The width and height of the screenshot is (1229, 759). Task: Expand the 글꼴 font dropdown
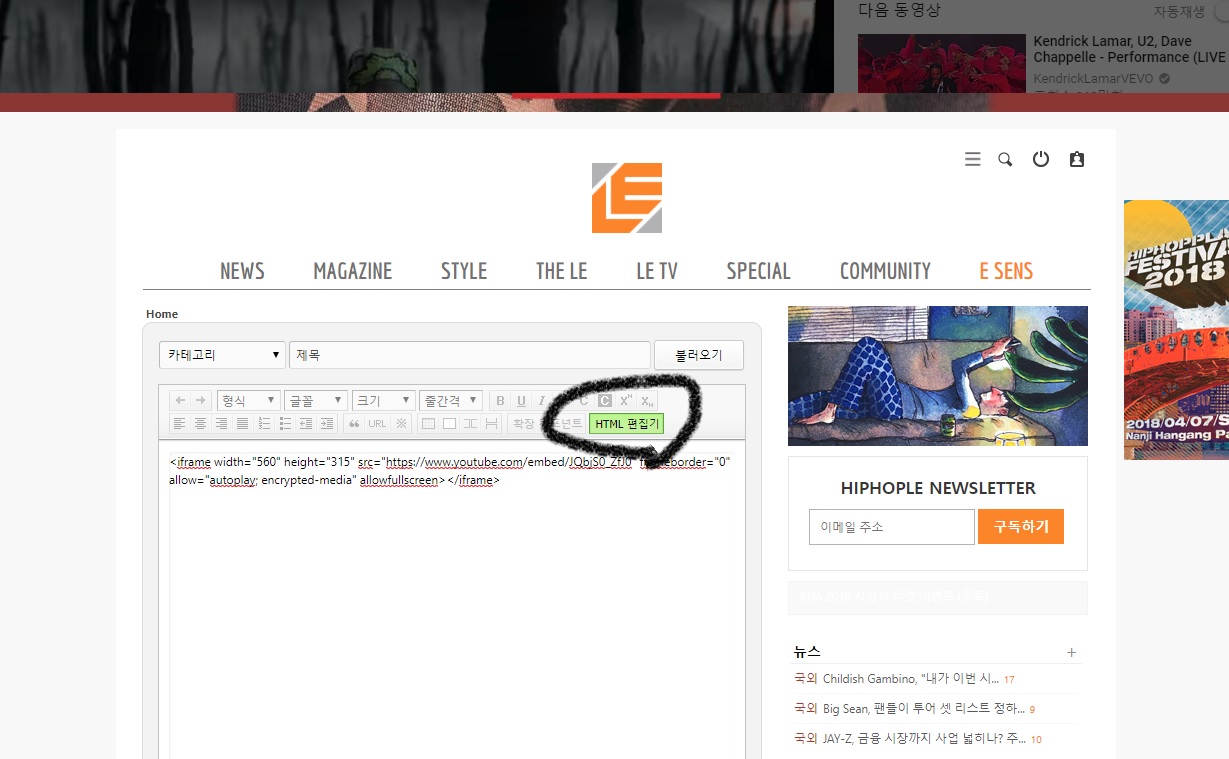pyautogui.click(x=315, y=401)
